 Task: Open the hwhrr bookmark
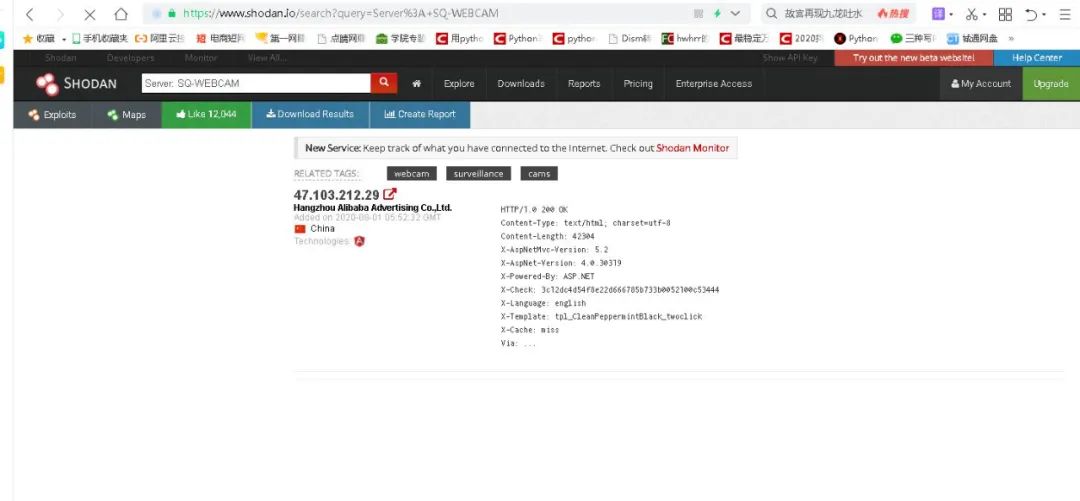tap(685, 39)
